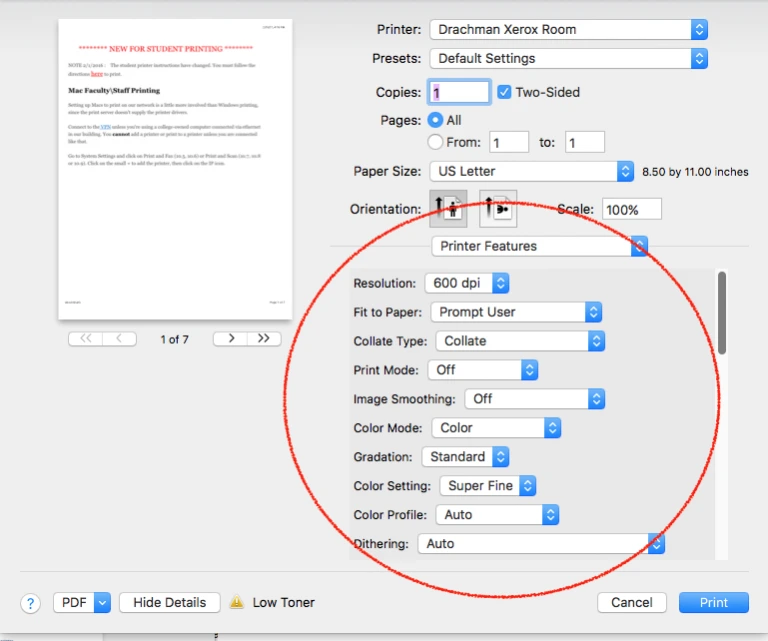The height and width of the screenshot is (641, 768).
Task: Click the Cancel button
Action: [x=632, y=602]
